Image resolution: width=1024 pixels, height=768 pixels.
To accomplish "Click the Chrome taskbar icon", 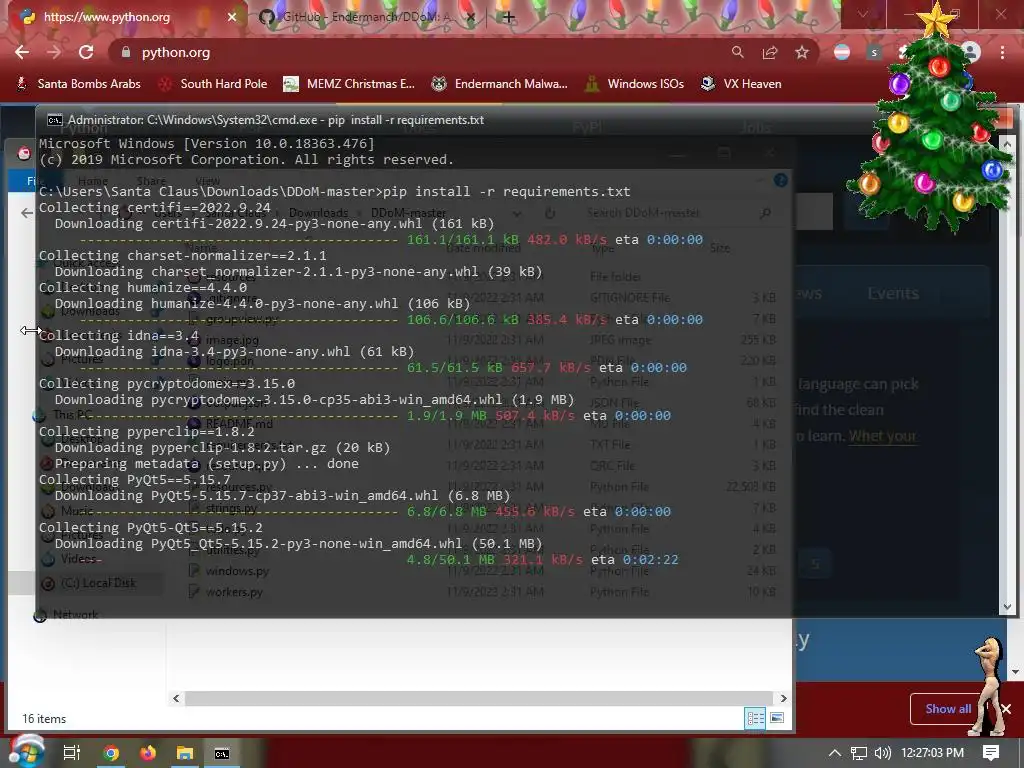I will point(111,753).
